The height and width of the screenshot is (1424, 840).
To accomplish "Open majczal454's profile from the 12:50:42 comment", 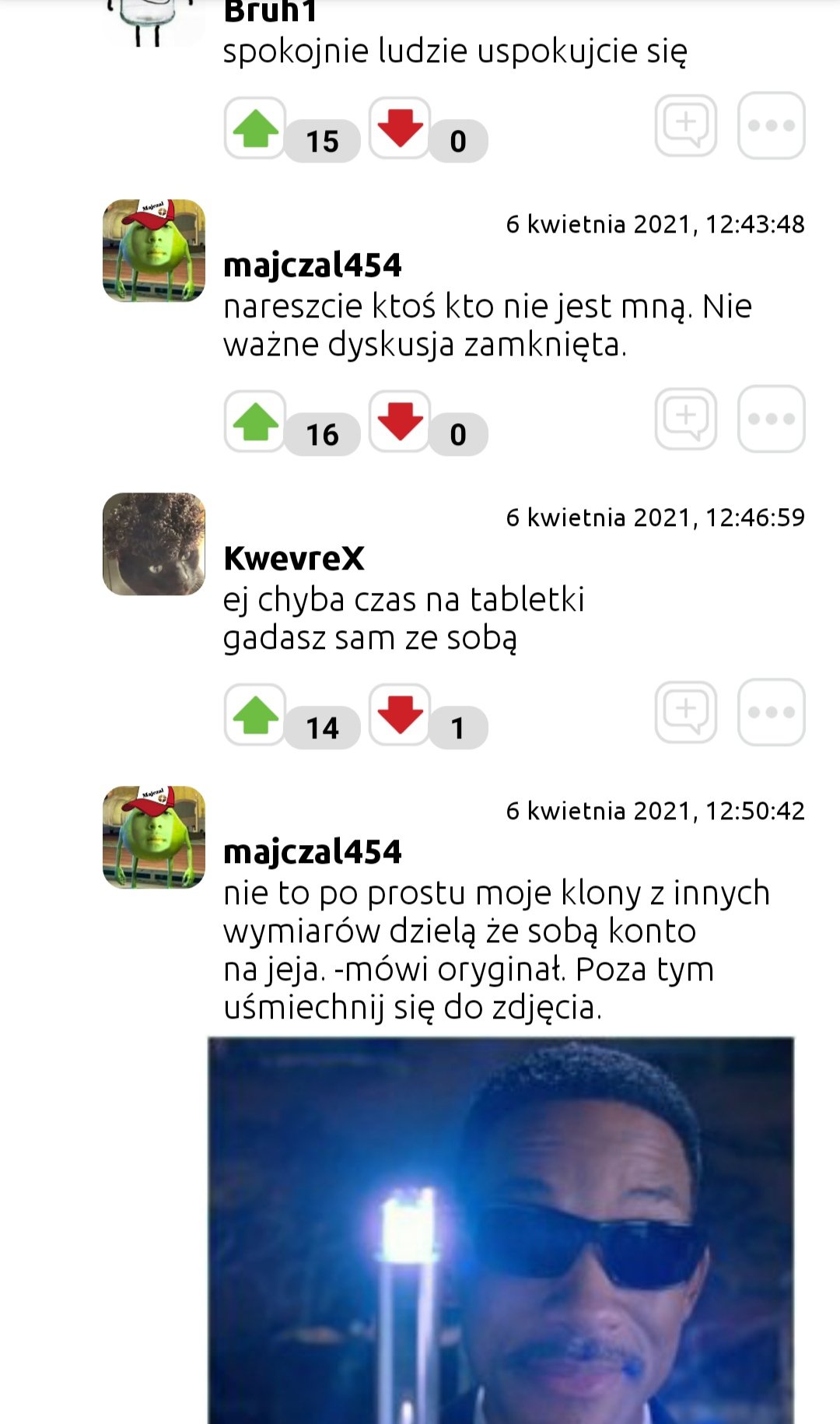I will (x=313, y=851).
